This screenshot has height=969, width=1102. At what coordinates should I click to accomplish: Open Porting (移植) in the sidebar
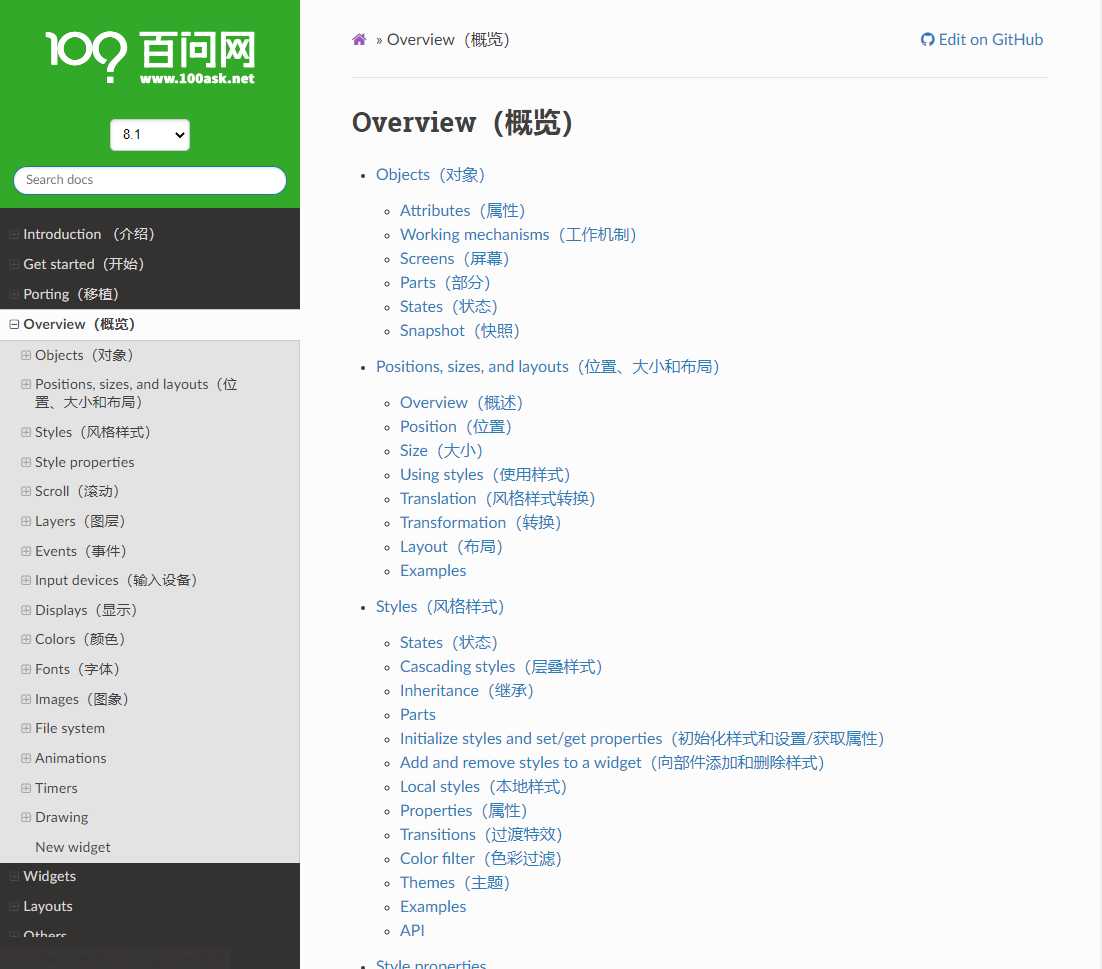point(71,294)
